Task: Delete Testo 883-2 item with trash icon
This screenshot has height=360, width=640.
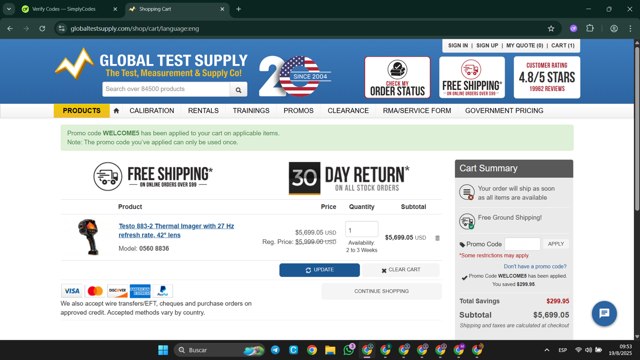Action: click(438, 238)
